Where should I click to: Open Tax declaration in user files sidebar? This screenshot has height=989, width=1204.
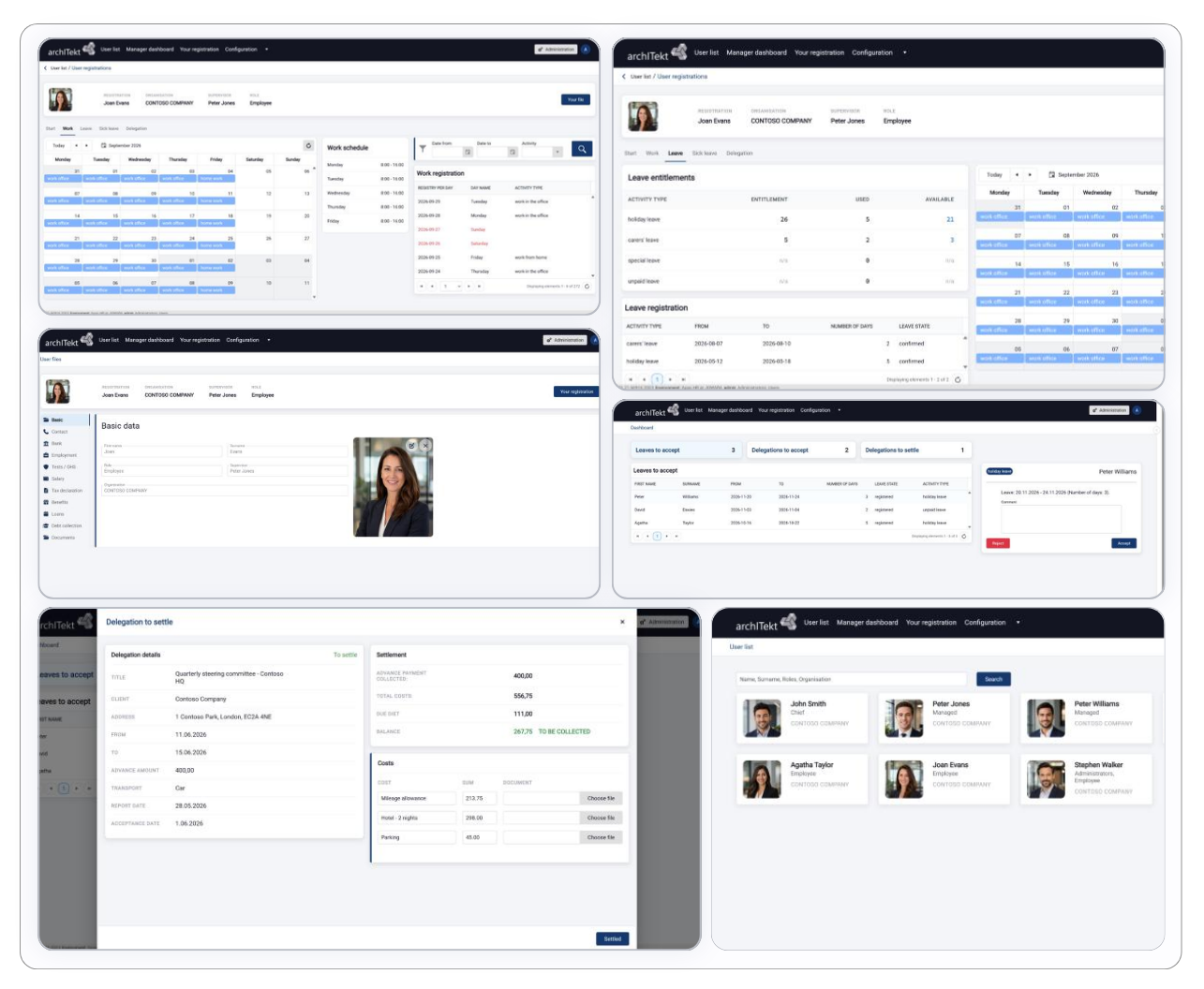[67, 490]
